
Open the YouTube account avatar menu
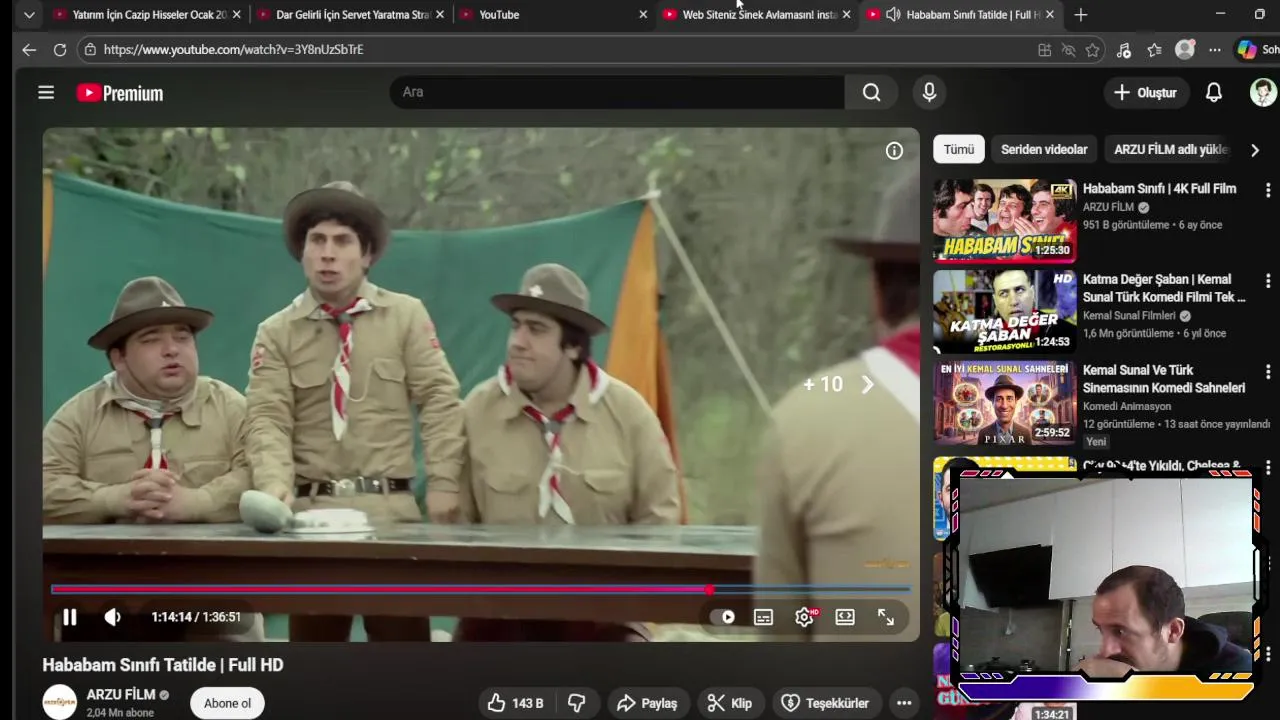click(x=1263, y=92)
